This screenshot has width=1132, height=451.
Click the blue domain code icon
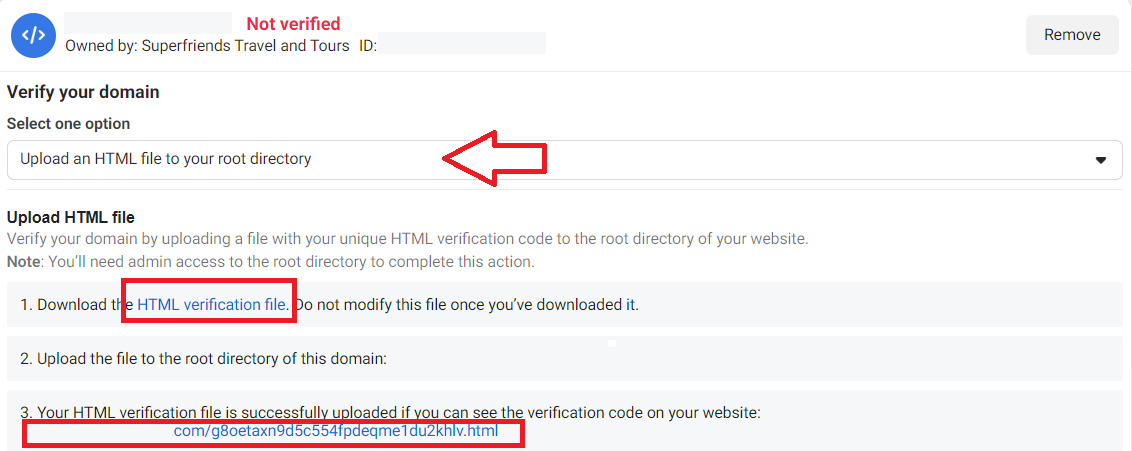click(33, 35)
